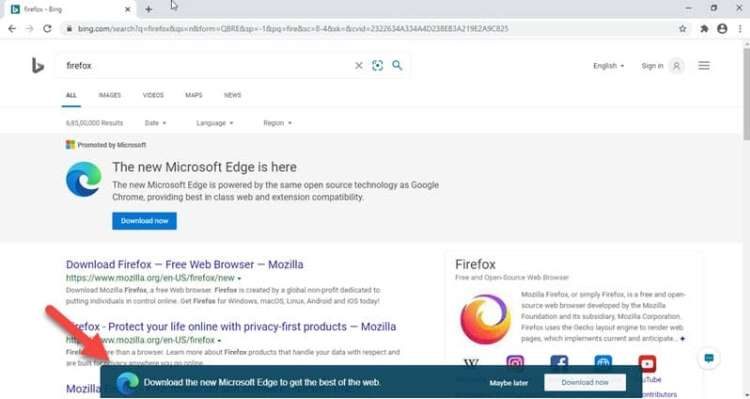Viewport: 750px width, 399px height.
Task: Click the lock icon in address bar
Action: point(69,29)
